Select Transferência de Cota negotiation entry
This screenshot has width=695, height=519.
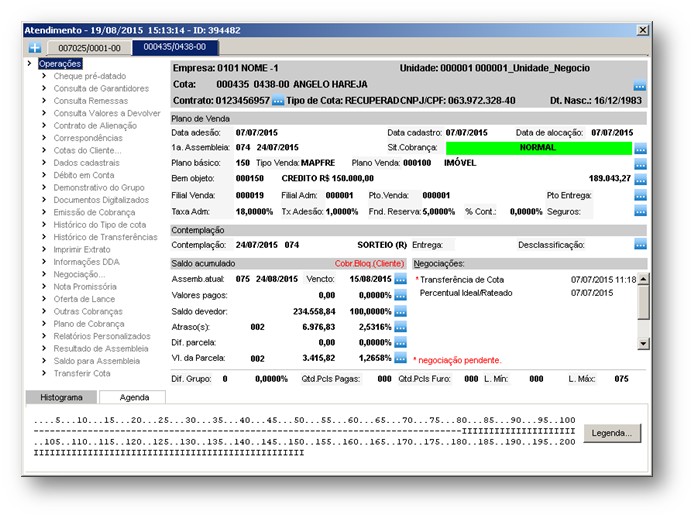(461, 280)
